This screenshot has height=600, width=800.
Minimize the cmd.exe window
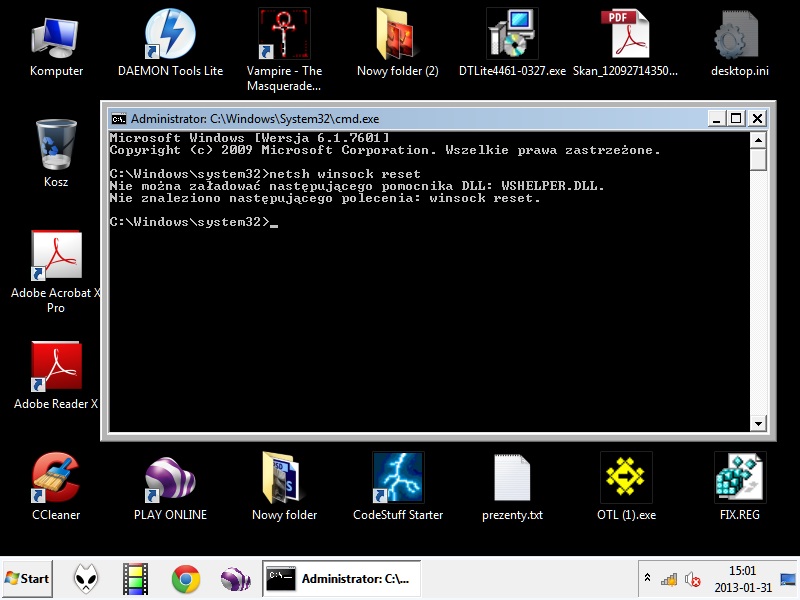716,119
